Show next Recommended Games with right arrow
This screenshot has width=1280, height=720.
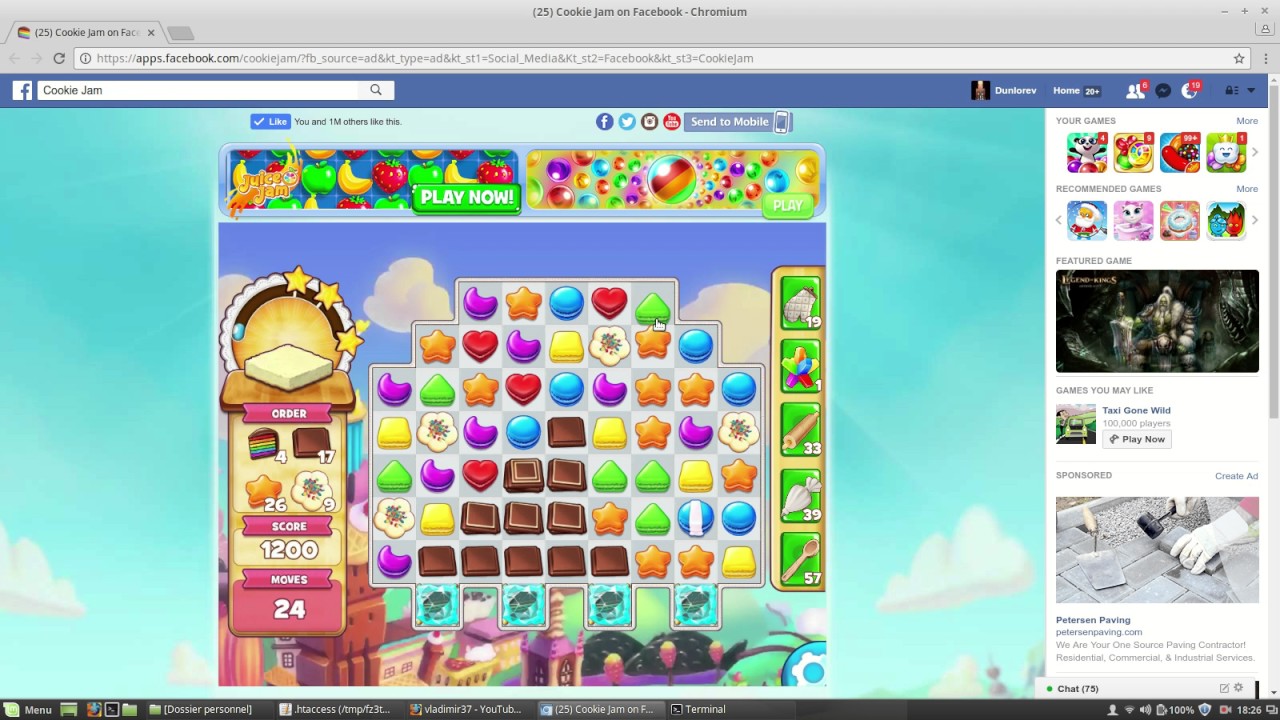click(x=1255, y=220)
